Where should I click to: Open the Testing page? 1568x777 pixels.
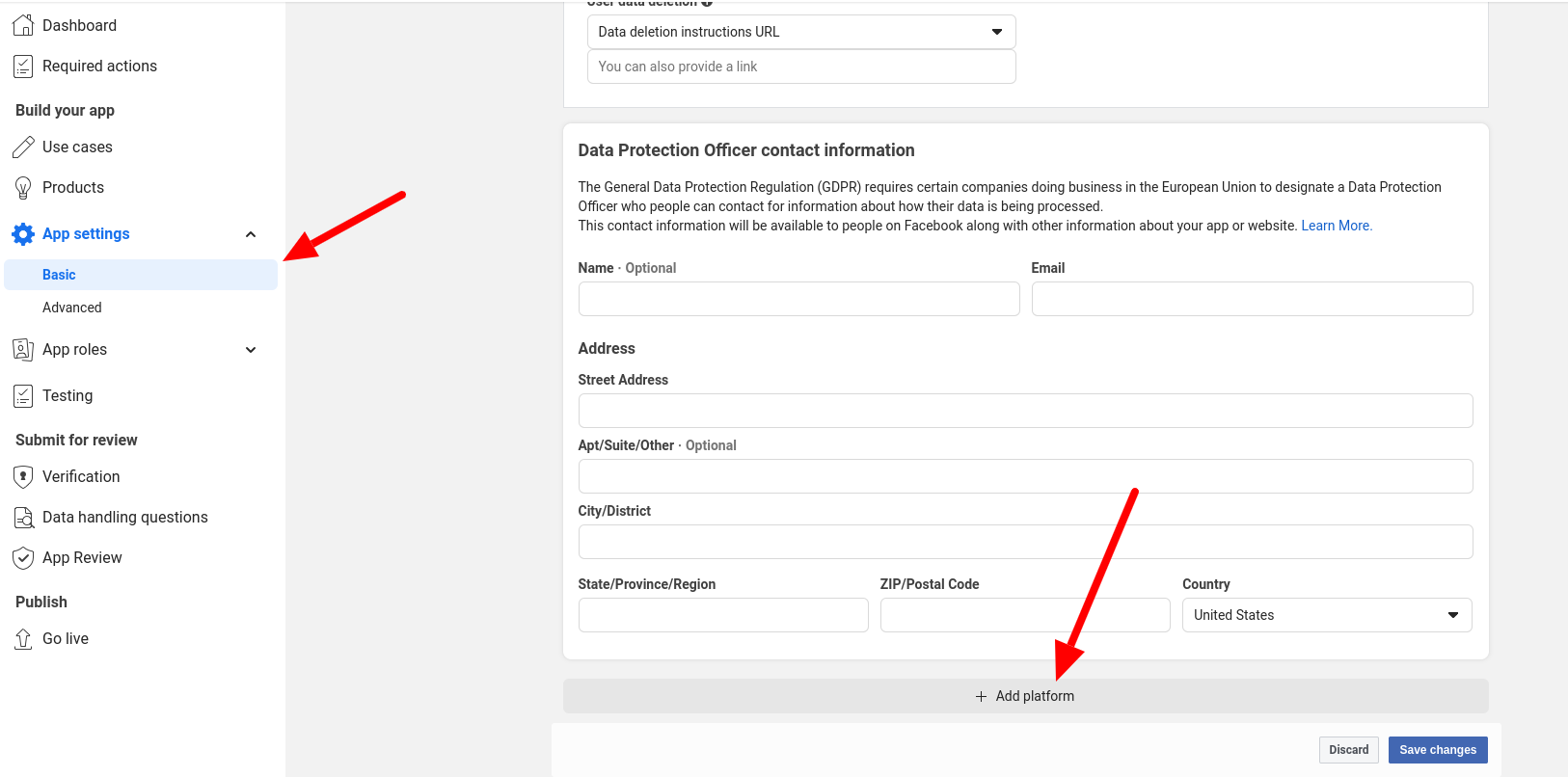68,395
